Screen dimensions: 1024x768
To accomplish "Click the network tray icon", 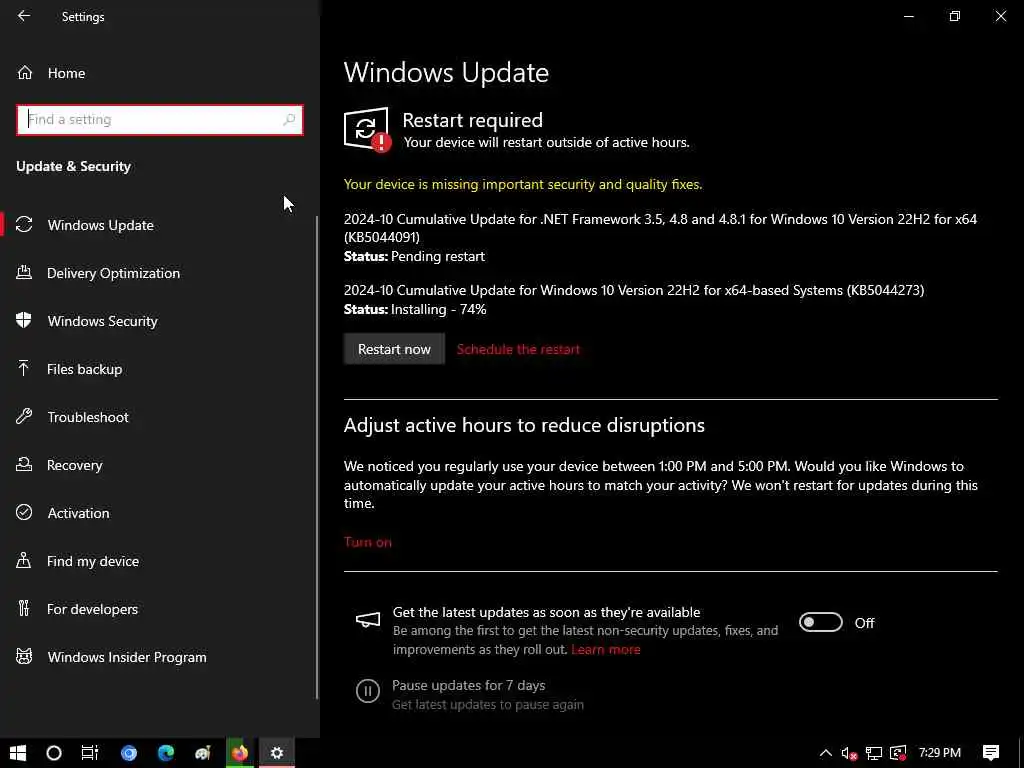I will [x=874, y=753].
